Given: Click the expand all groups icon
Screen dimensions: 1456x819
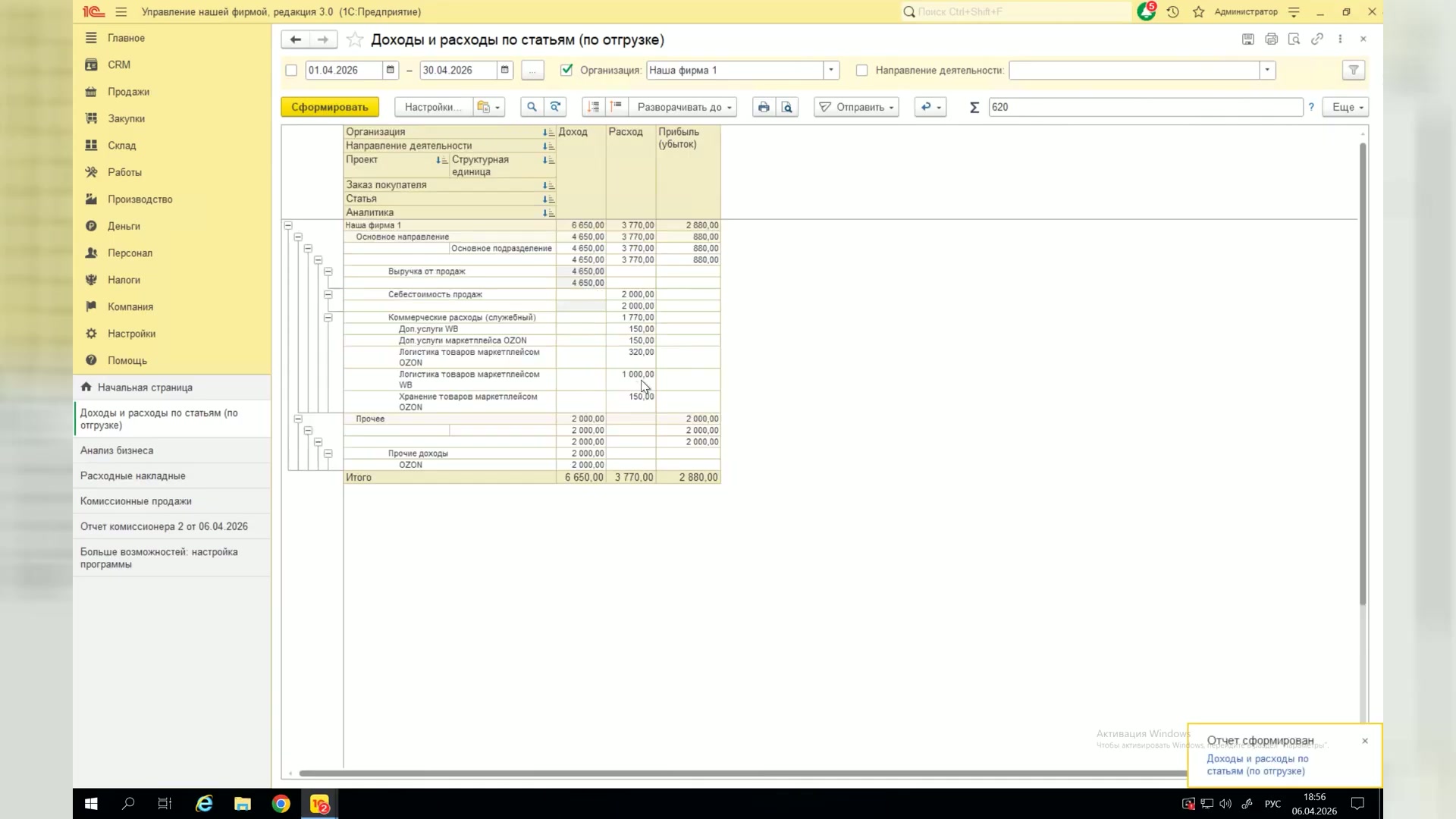Looking at the screenshot, I should 594,107.
